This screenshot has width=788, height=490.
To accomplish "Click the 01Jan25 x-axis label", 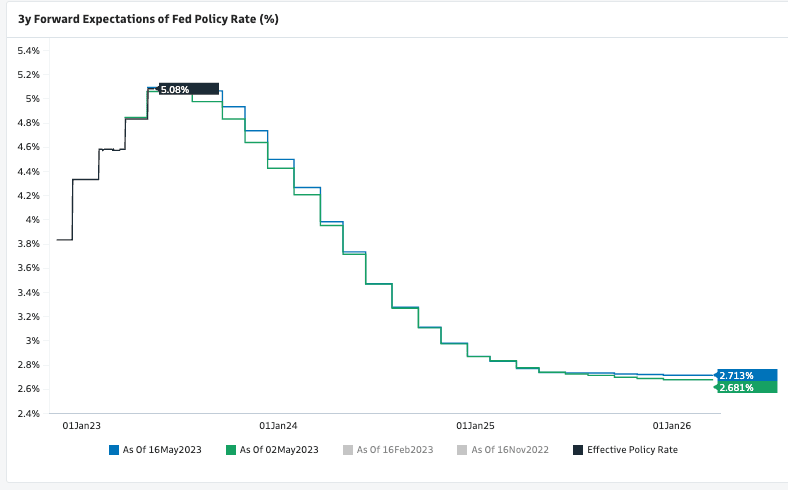I will 475,425.
